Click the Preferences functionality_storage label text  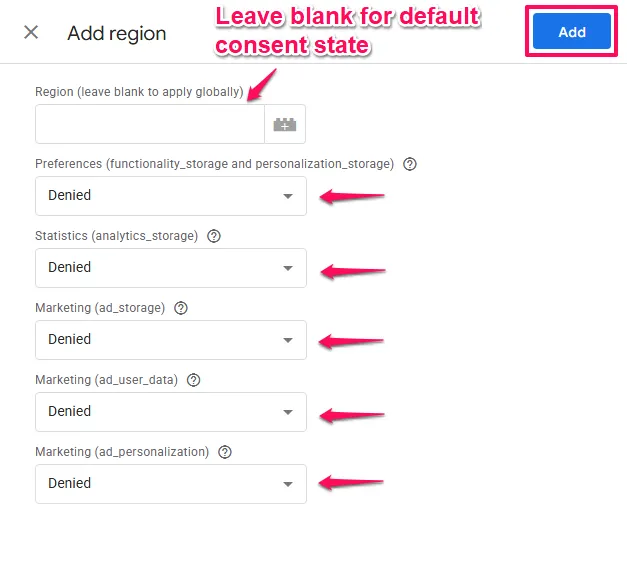click(214, 164)
